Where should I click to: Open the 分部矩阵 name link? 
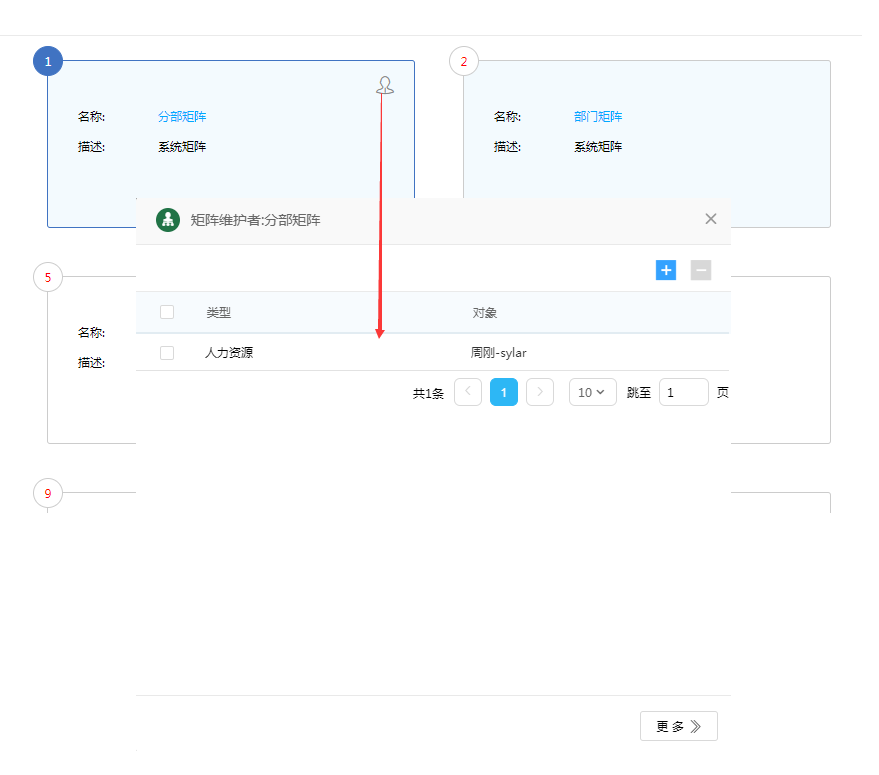pyautogui.click(x=182, y=117)
